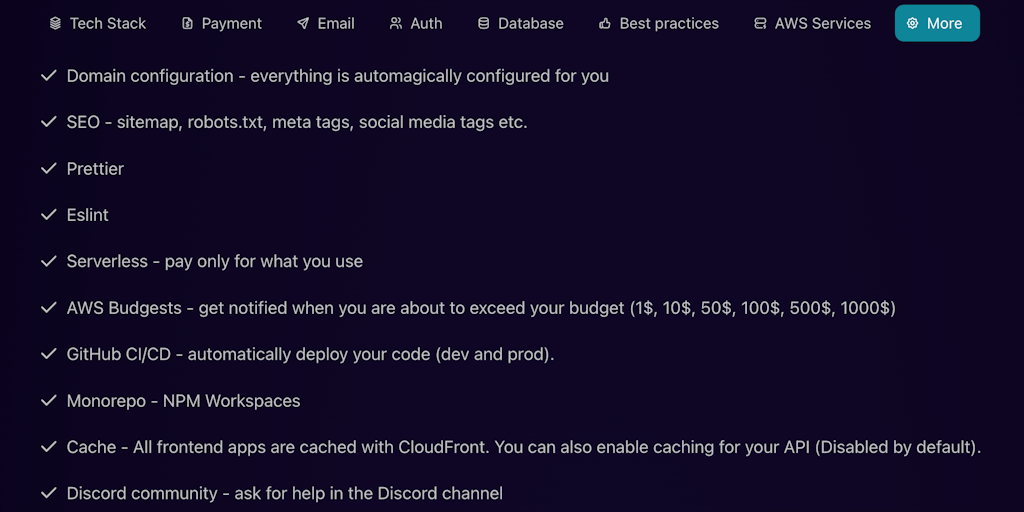The width and height of the screenshot is (1024, 512).
Task: Click the paper plane icon beside Email
Action: click(x=303, y=23)
